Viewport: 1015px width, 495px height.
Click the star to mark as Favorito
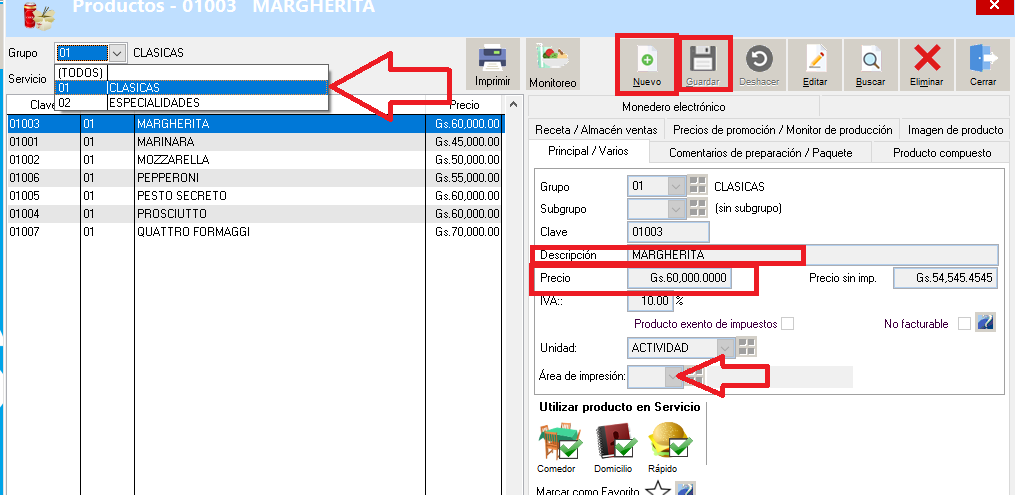[x=658, y=490]
